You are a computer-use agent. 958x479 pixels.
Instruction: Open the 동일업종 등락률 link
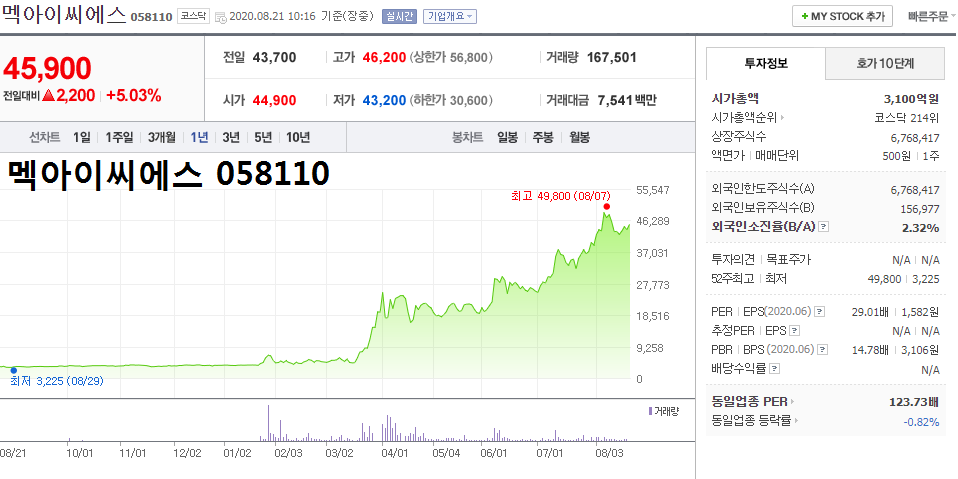(755, 420)
